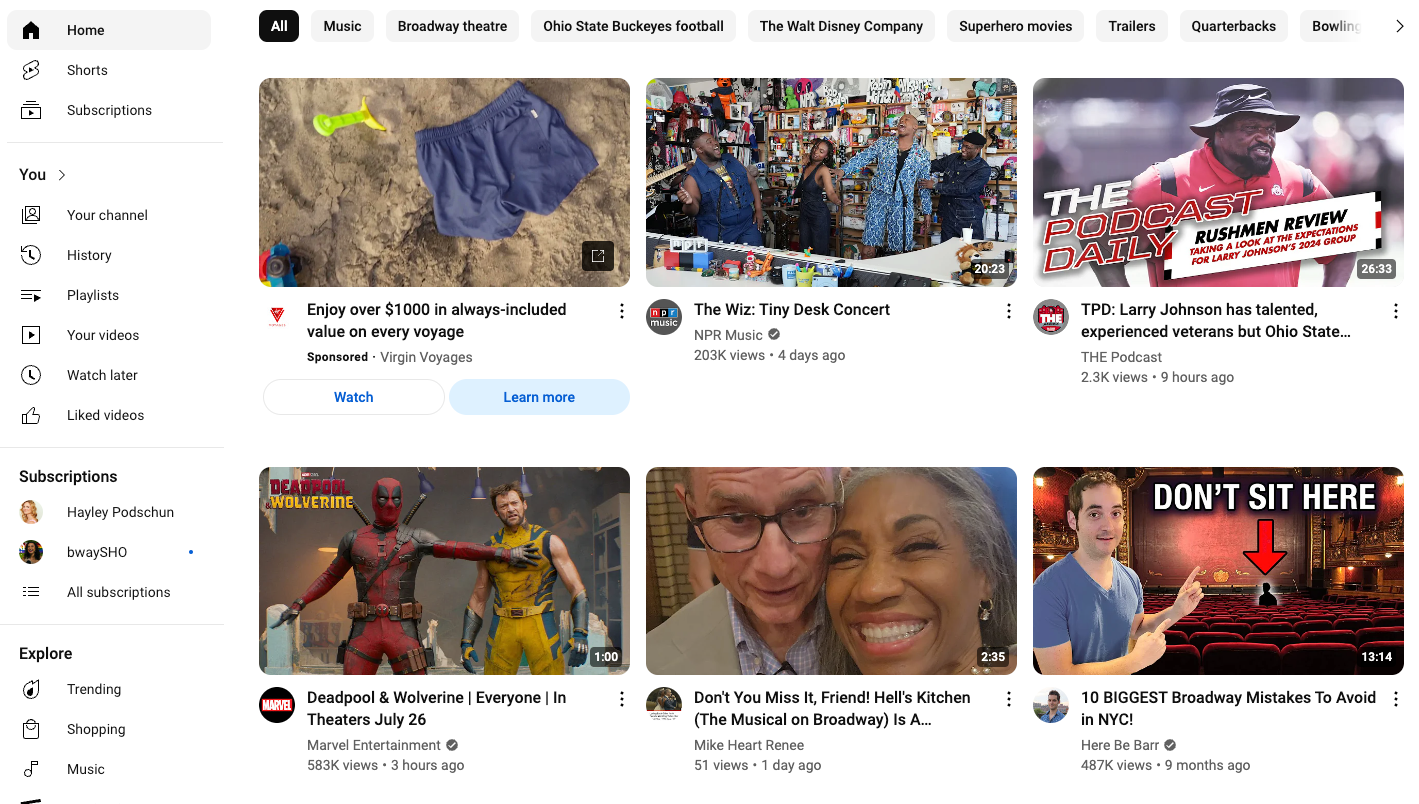Play the DON'T SIT HERE Broadway thumbnail
The width and height of the screenshot is (1419, 804).
(1218, 571)
